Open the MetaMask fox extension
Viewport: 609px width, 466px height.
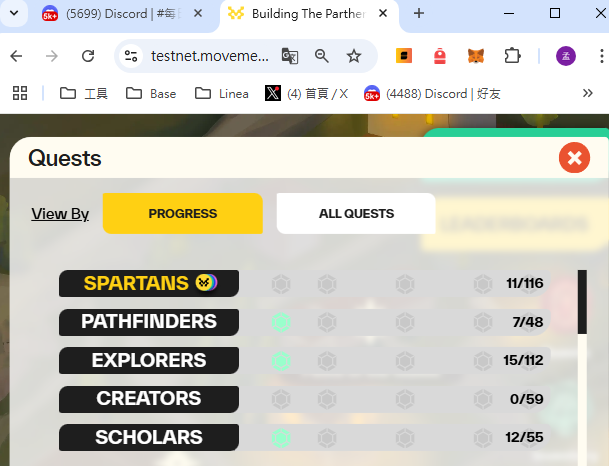[476, 56]
